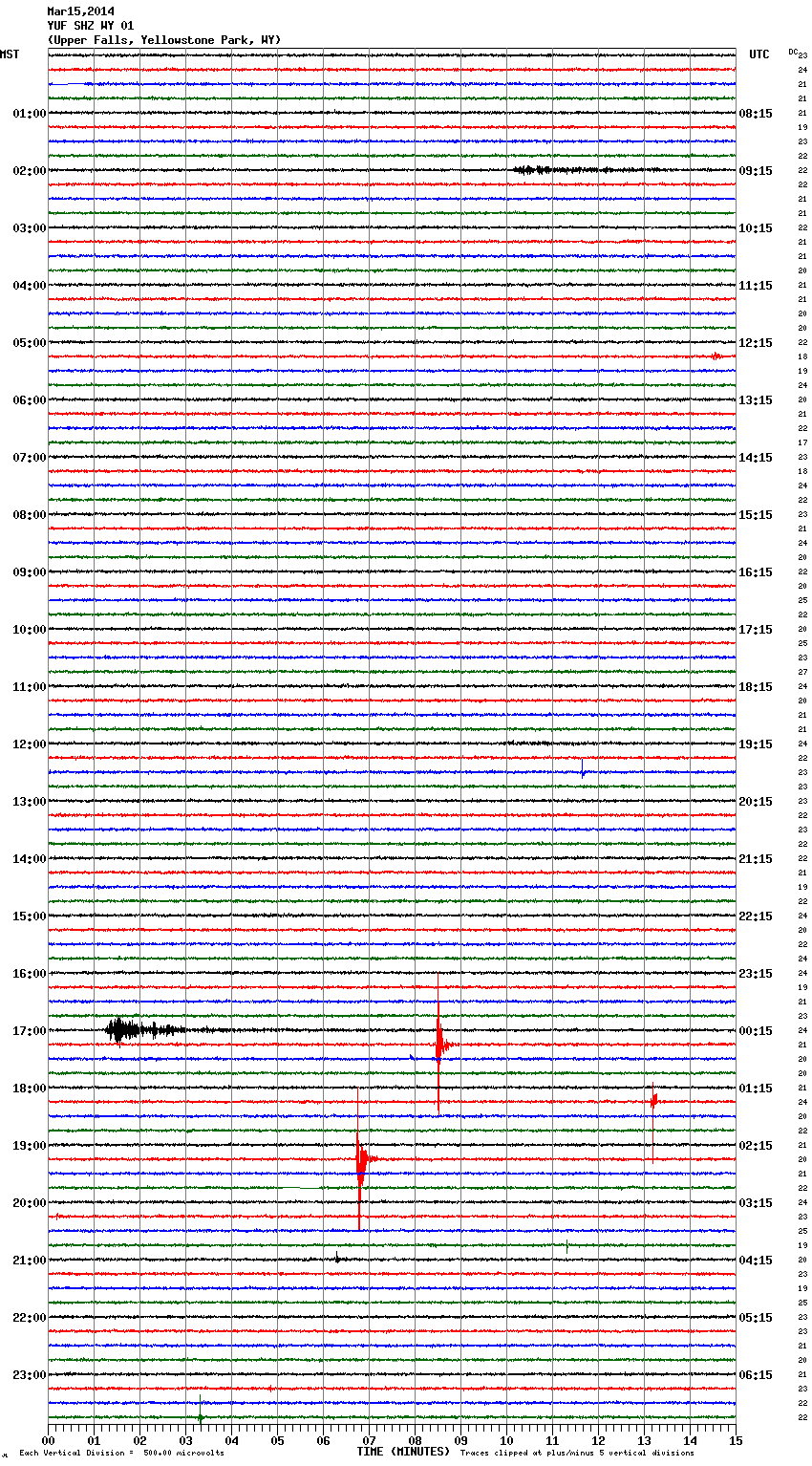Click minute 10 on the time axis

tap(506, 1440)
